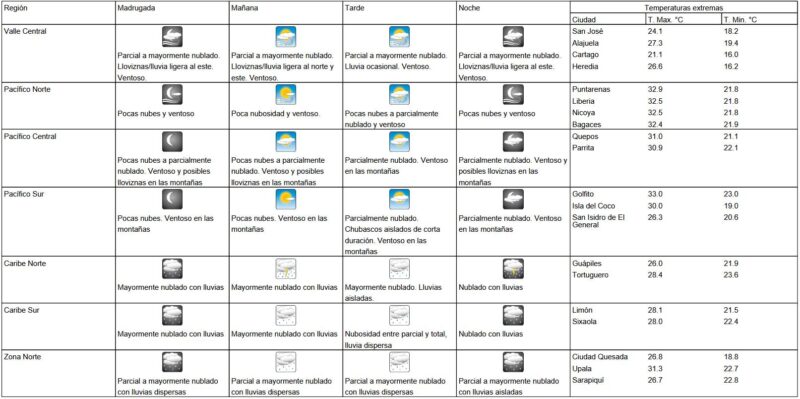Click the Caribe Sur Noche rain icon
This screenshot has width=800, height=399.
513,315
